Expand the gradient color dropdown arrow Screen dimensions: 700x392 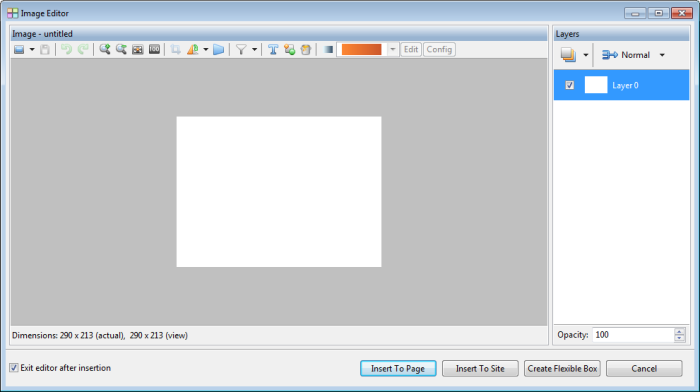[392, 50]
